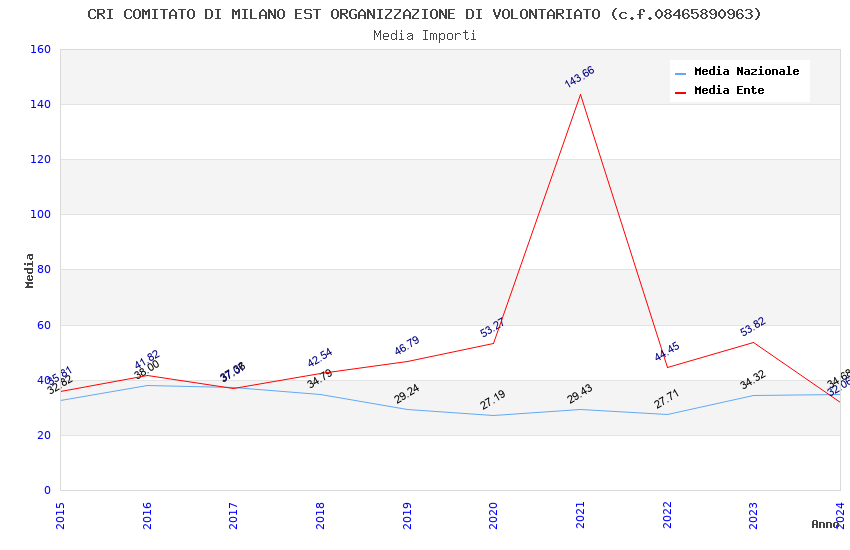This screenshot has width=850, height=550.
Task: Click the Media Importi subtitle
Action: click(424, 35)
